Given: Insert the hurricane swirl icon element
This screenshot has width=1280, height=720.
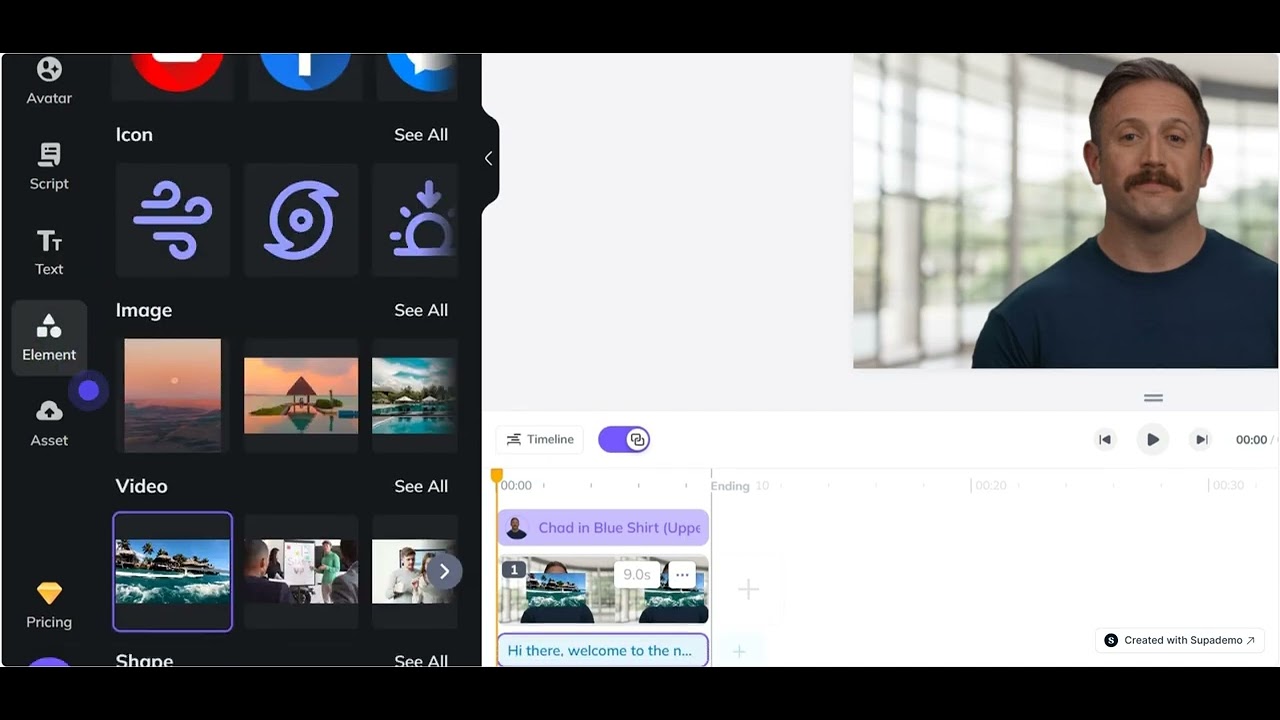Looking at the screenshot, I should pyautogui.click(x=301, y=220).
